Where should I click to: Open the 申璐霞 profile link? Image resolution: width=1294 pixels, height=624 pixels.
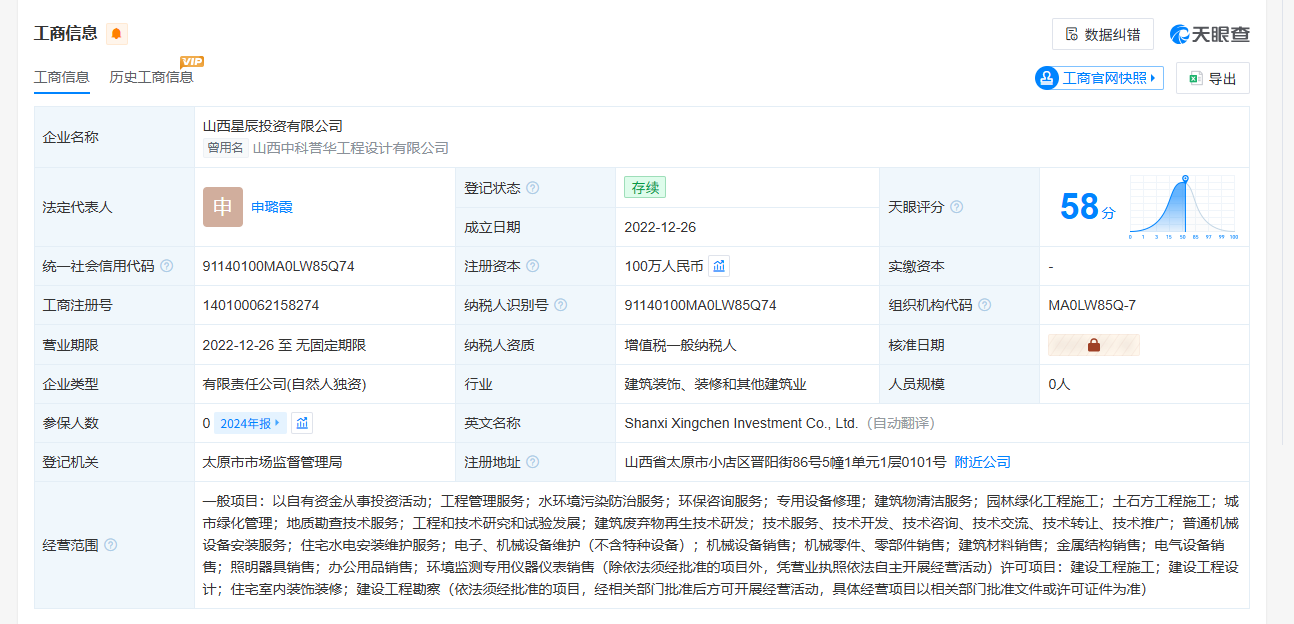point(272,207)
